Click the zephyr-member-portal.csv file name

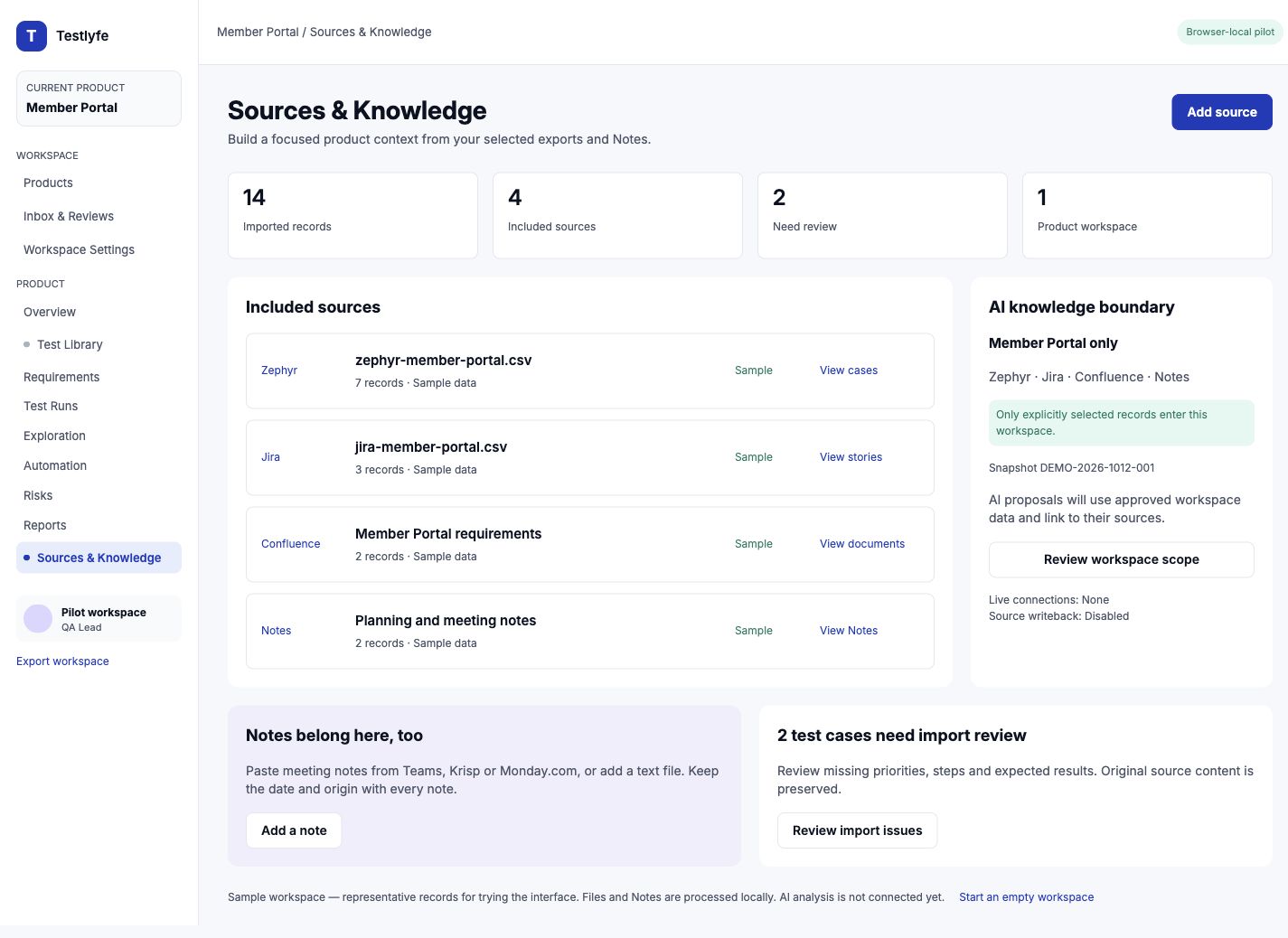[443, 361]
